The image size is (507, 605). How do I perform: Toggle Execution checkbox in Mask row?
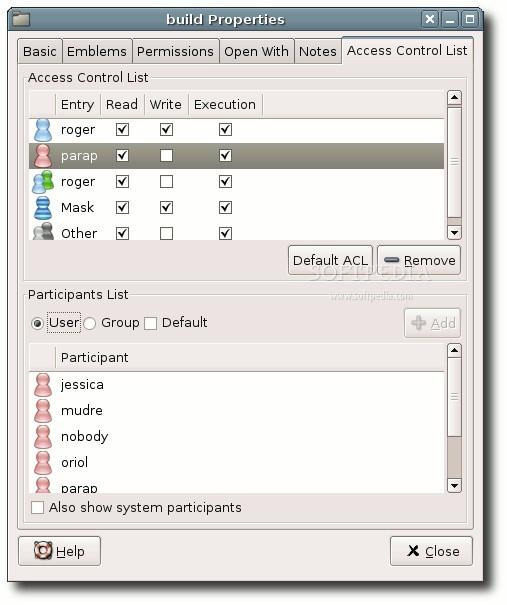[225, 208]
